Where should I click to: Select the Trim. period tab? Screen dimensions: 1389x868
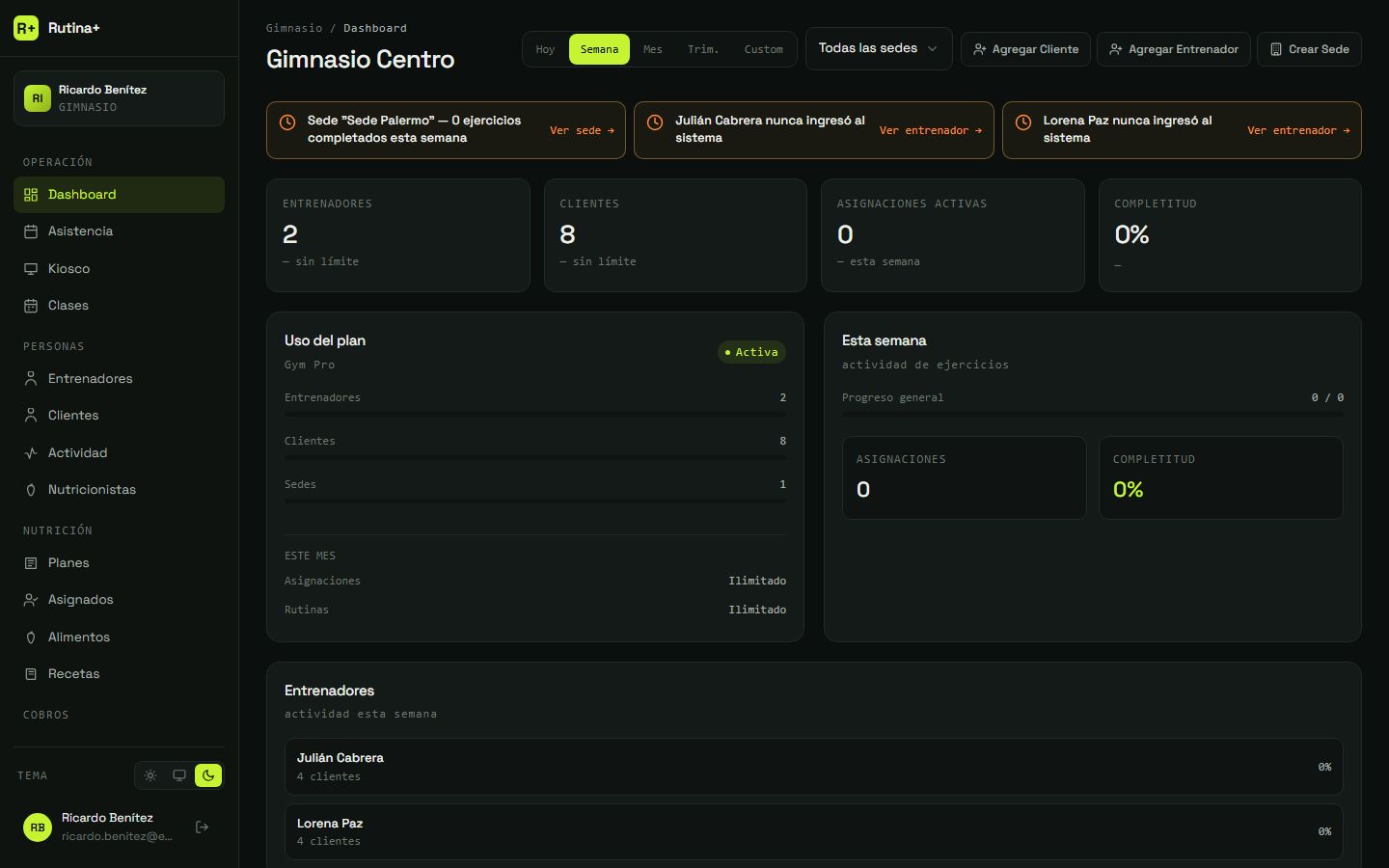tap(703, 49)
